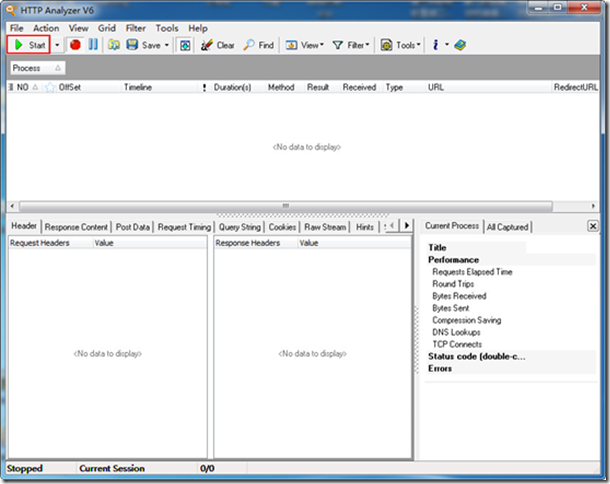This screenshot has height=484, width=610.
Task: Open the Filter funnel dropdown
Action: pos(350,45)
